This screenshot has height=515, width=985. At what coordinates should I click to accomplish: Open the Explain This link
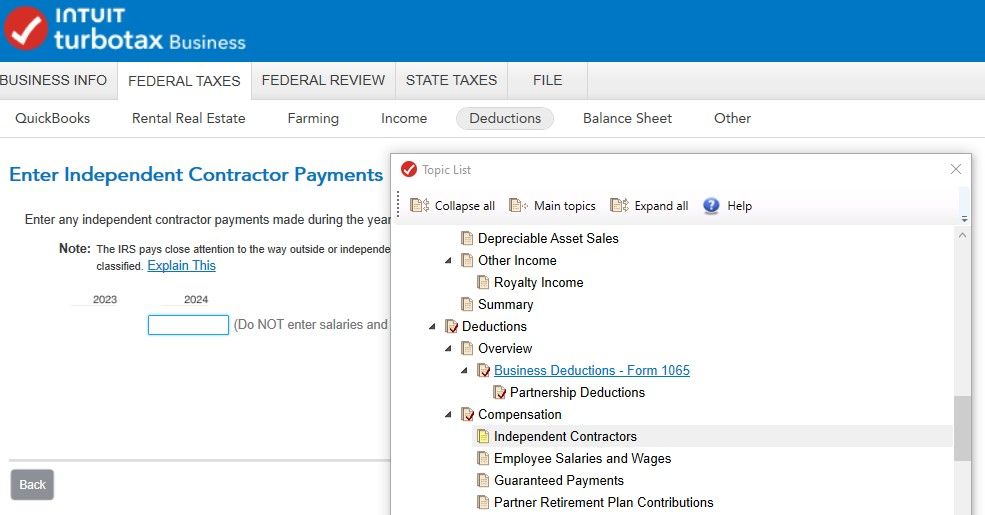[x=182, y=266]
